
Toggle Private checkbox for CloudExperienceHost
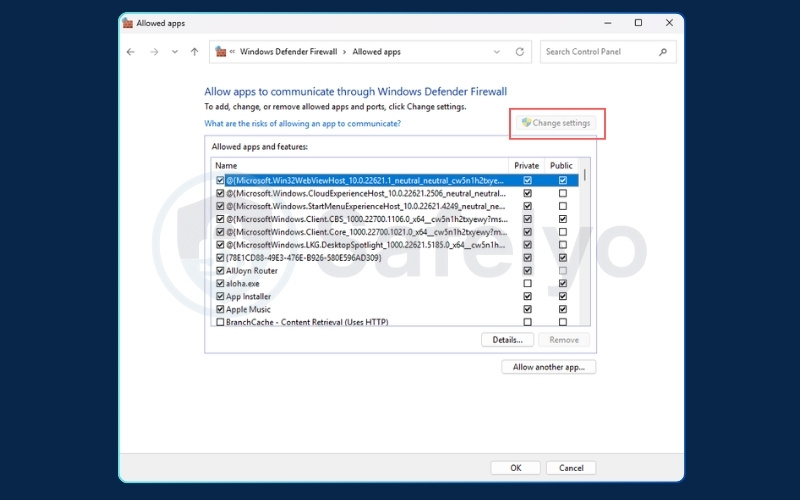click(528, 193)
